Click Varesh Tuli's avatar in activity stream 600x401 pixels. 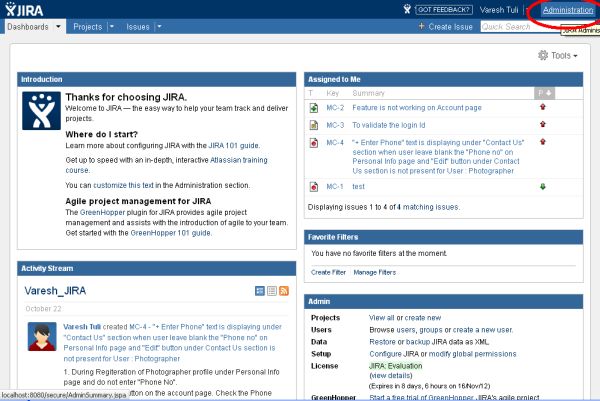(42, 336)
